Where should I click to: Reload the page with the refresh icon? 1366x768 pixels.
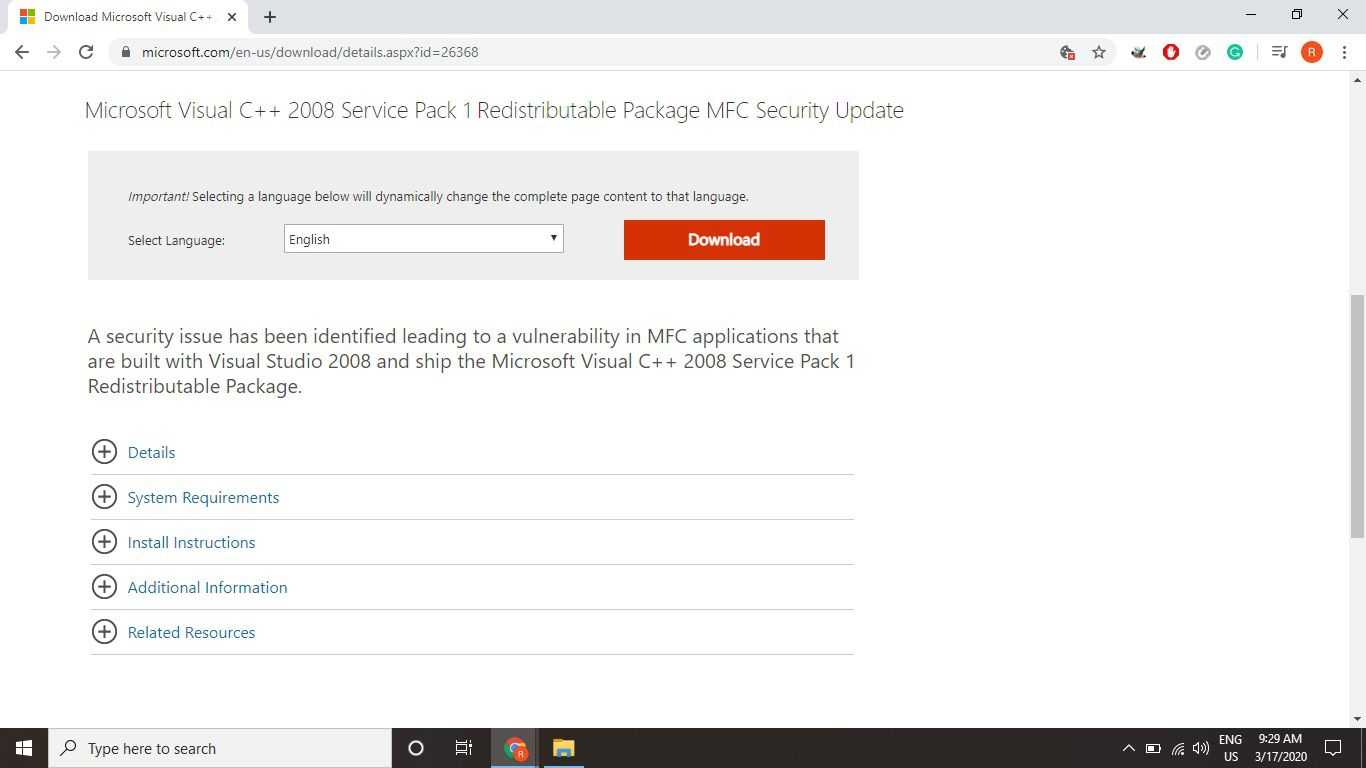click(x=86, y=52)
